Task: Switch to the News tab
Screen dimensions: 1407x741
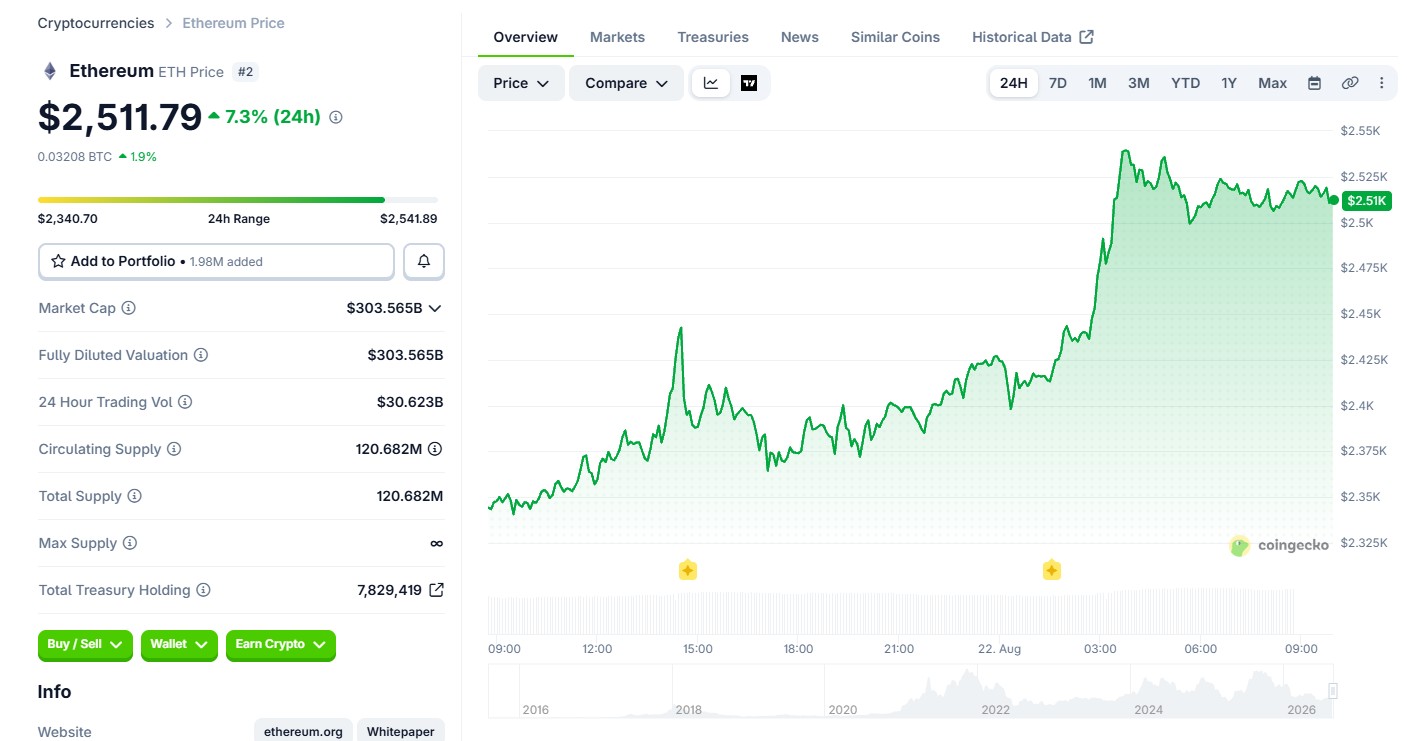Action: pyautogui.click(x=800, y=37)
